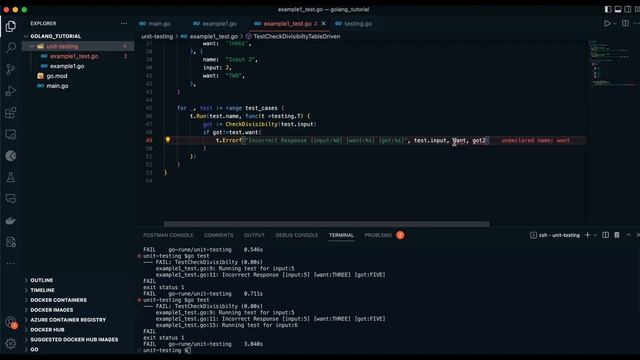Screen dimensions: 640x360
Task: Toggle the primary sidebar layout icon
Action: click(608, 9)
